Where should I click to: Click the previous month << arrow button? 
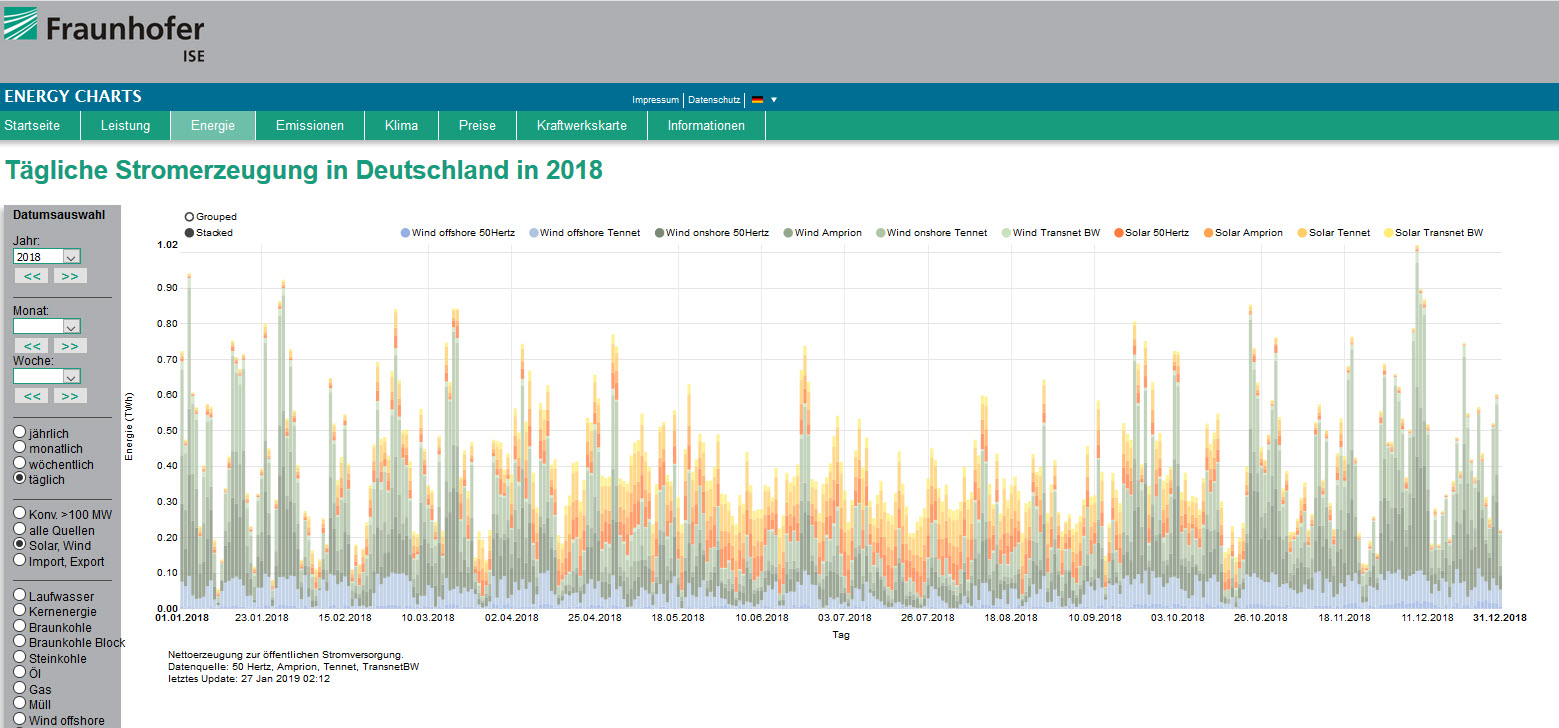click(32, 346)
